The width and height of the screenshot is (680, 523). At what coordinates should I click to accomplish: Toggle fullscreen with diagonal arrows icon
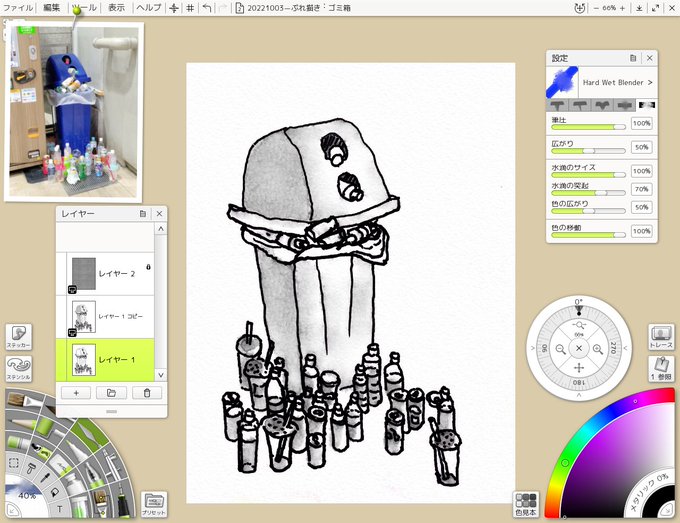[655, 8]
